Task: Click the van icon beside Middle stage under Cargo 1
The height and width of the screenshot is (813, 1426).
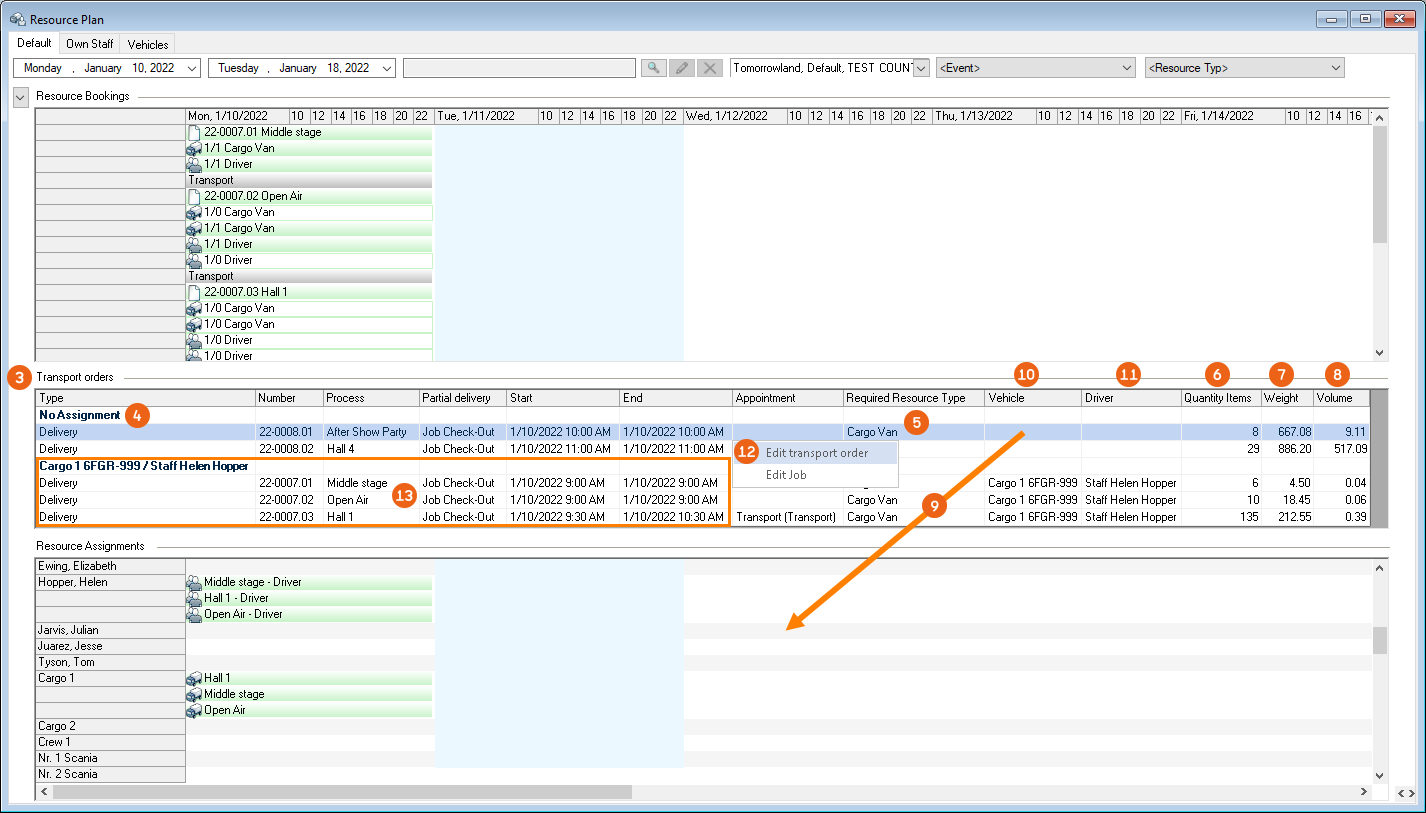Action: [x=194, y=694]
